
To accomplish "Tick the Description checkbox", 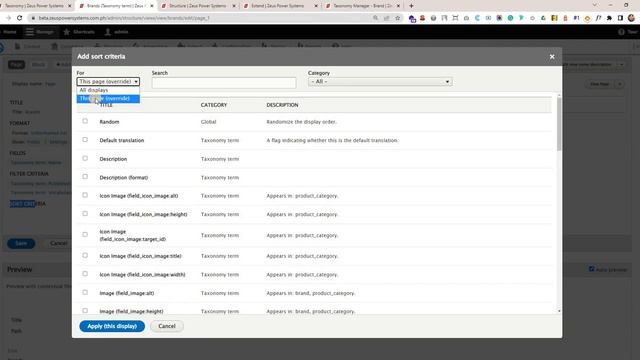I will click(85, 158).
